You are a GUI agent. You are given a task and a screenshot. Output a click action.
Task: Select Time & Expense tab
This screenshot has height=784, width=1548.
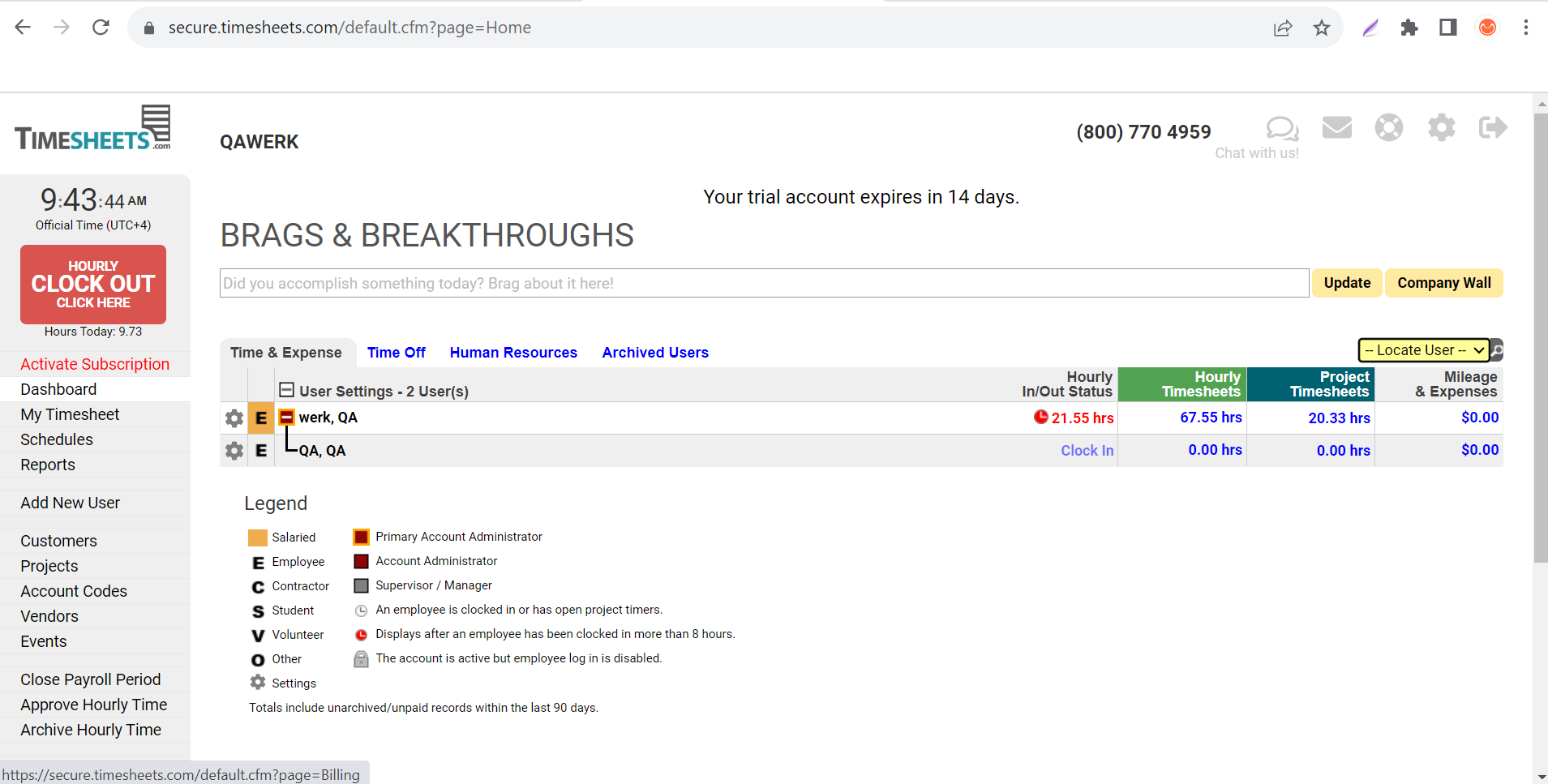pyautogui.click(x=286, y=353)
